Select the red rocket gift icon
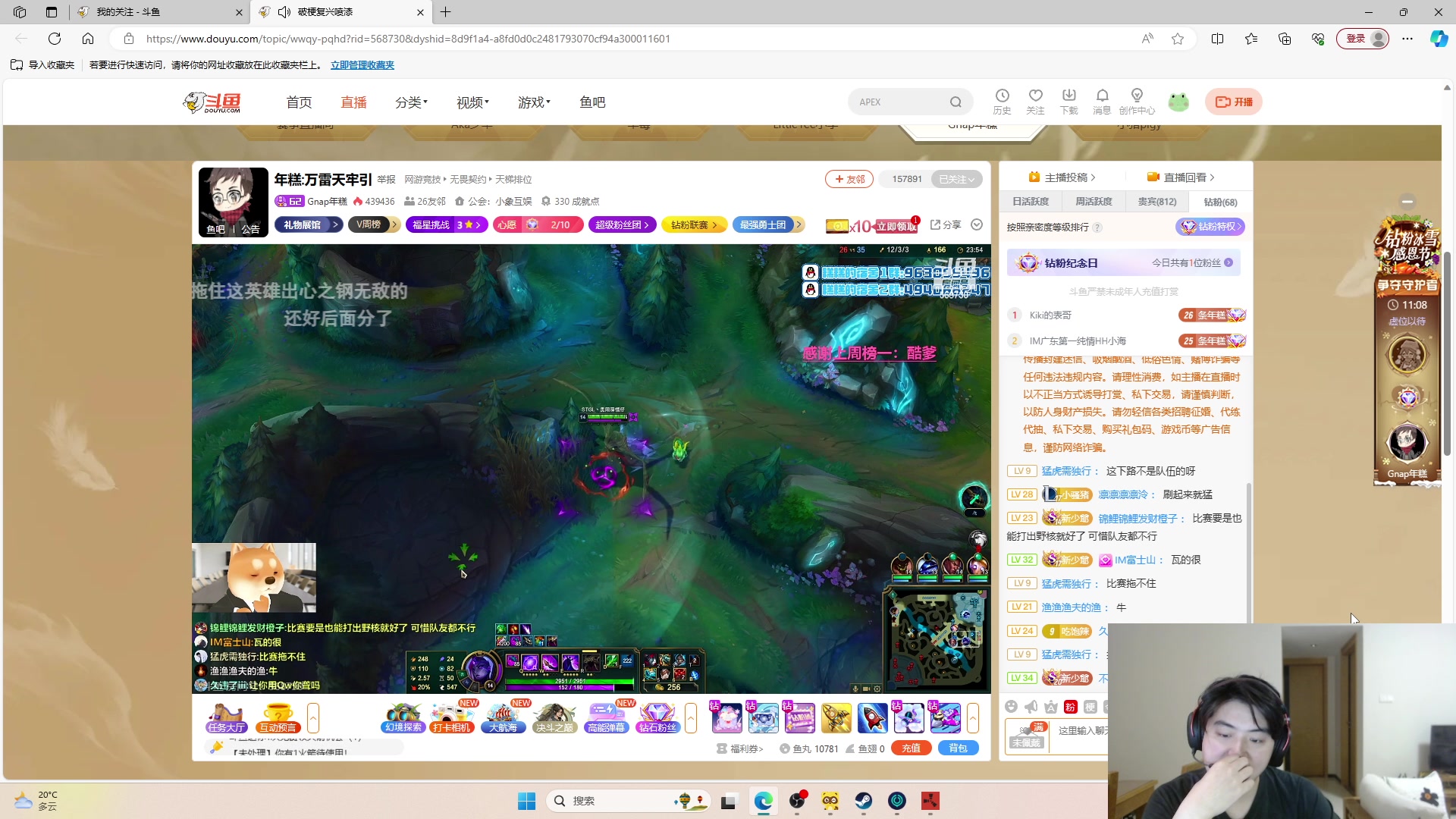The image size is (1456, 819). [873, 717]
